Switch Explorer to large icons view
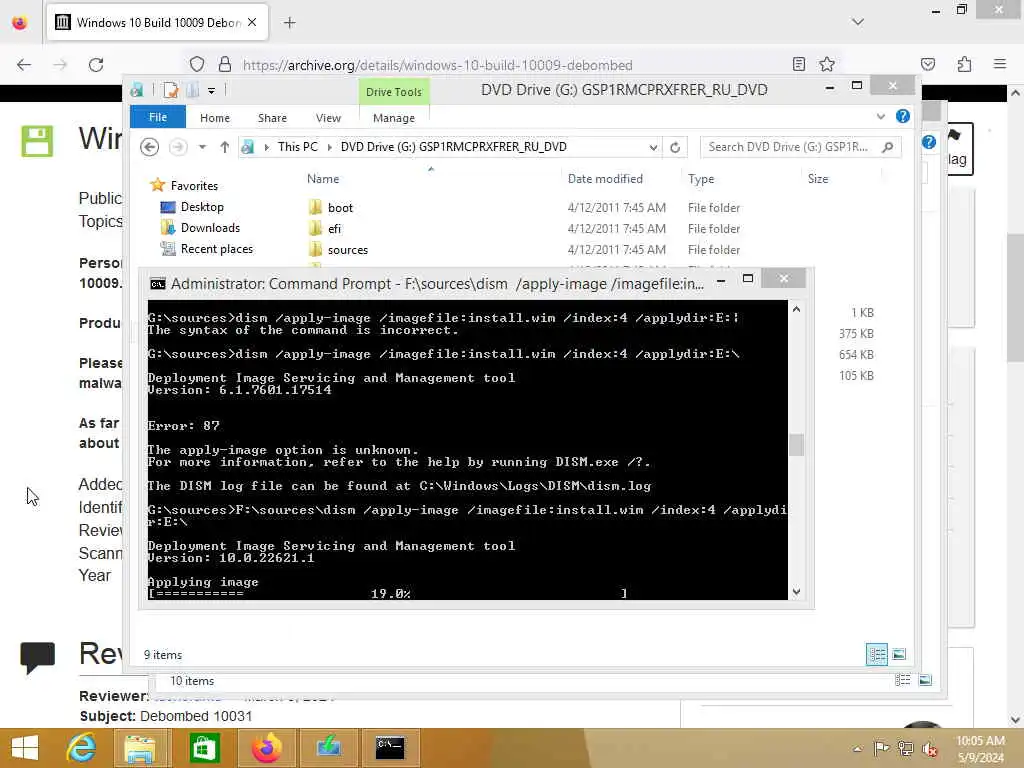 pyautogui.click(x=899, y=654)
